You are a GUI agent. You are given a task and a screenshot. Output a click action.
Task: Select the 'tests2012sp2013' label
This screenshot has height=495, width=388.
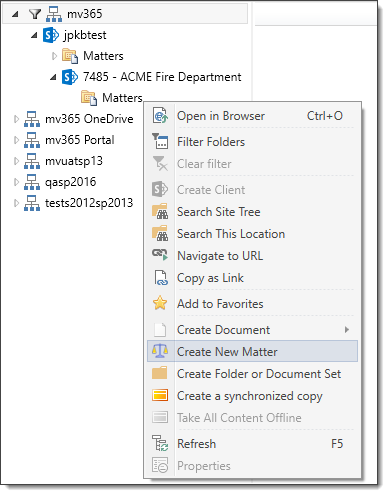[89, 203]
